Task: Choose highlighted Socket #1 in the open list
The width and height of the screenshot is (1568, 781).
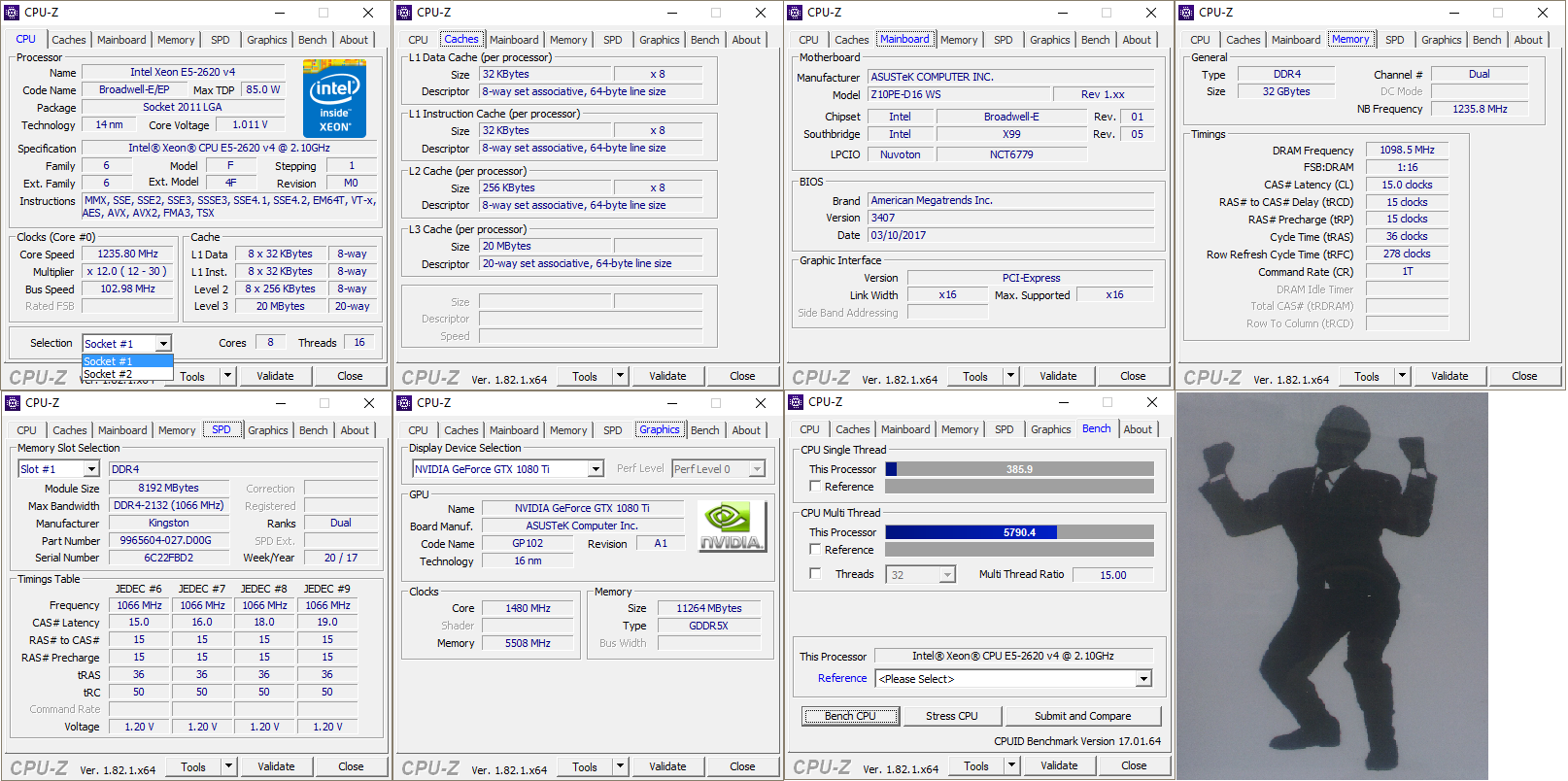Action: (x=127, y=361)
